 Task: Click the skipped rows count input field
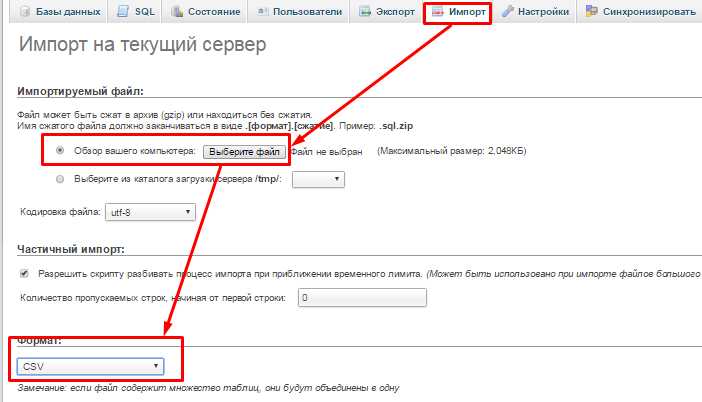[x=362, y=297]
